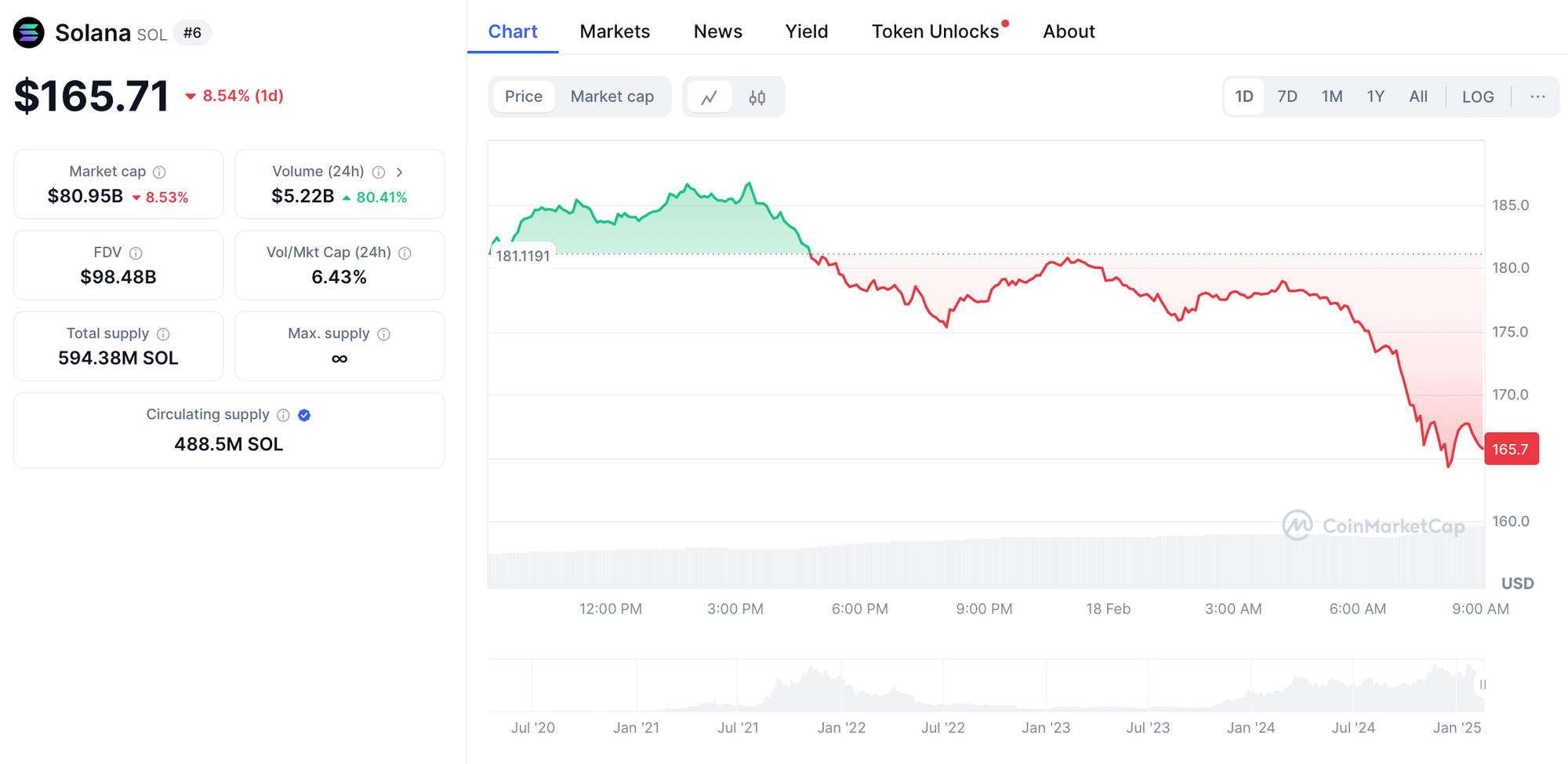This screenshot has height=764, width=1568.
Task: Click the 594.38M SOL total supply
Action: 118,358
